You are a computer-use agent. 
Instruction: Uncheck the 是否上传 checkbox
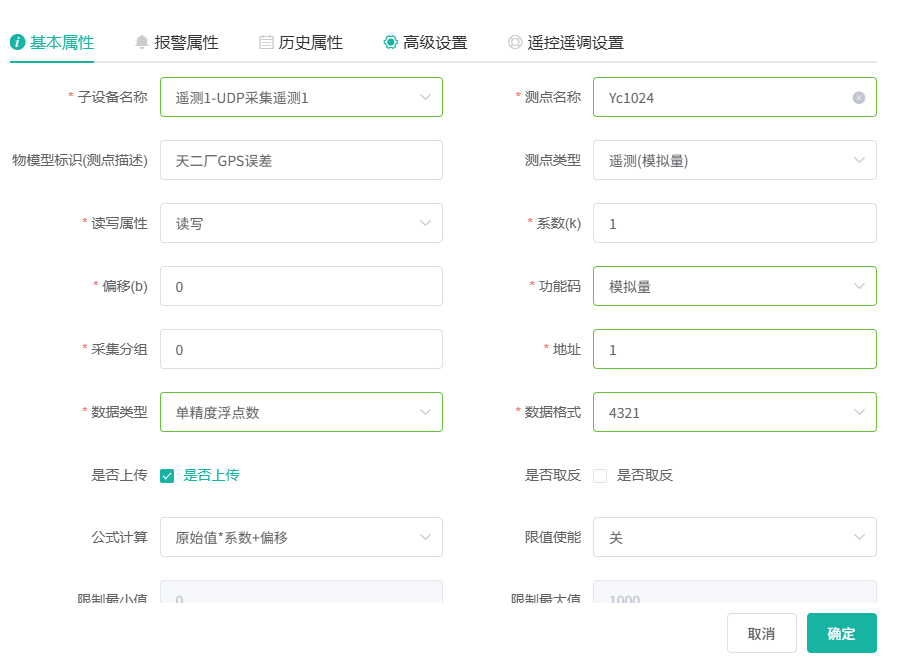(167, 476)
